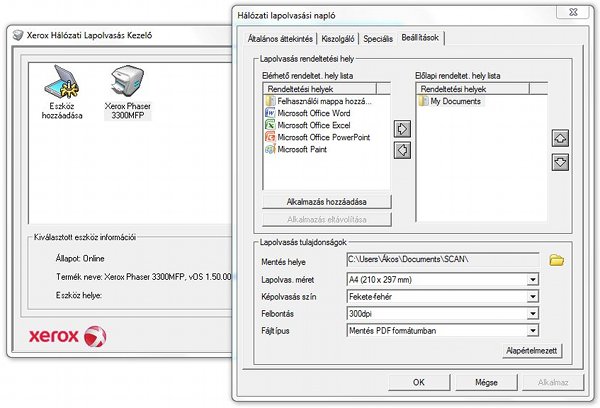
Task: Click the move-left arrow between destination lists
Action: coord(402,150)
